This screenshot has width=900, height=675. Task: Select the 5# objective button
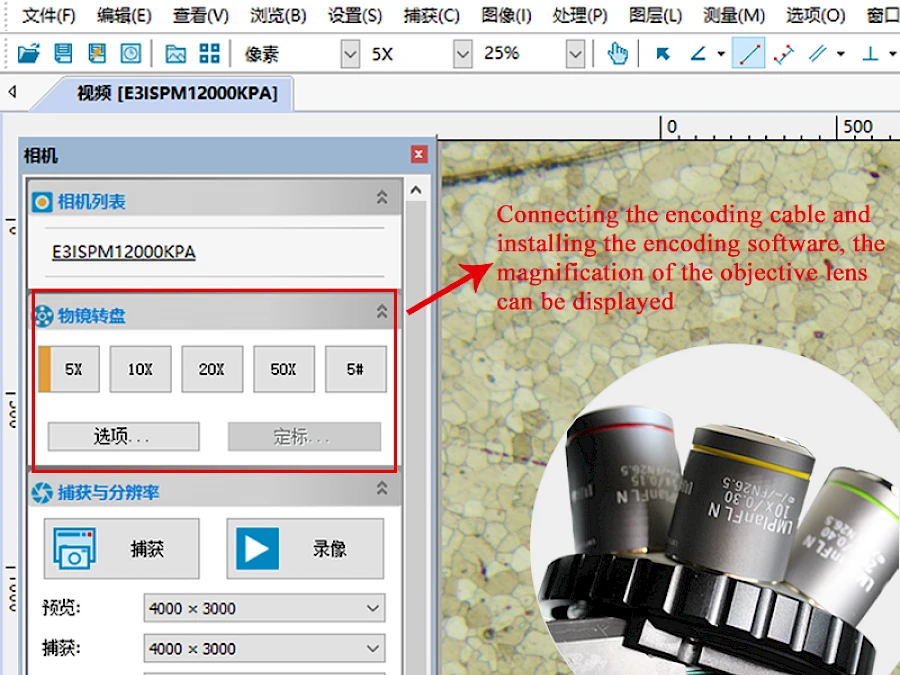[x=356, y=368]
